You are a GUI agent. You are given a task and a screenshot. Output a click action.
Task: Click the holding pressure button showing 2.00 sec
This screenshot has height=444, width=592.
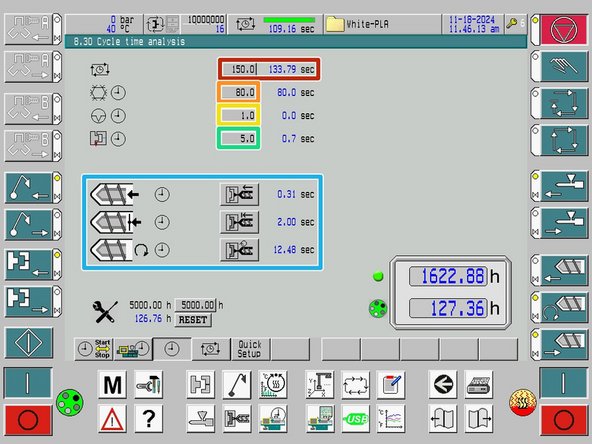239,222
